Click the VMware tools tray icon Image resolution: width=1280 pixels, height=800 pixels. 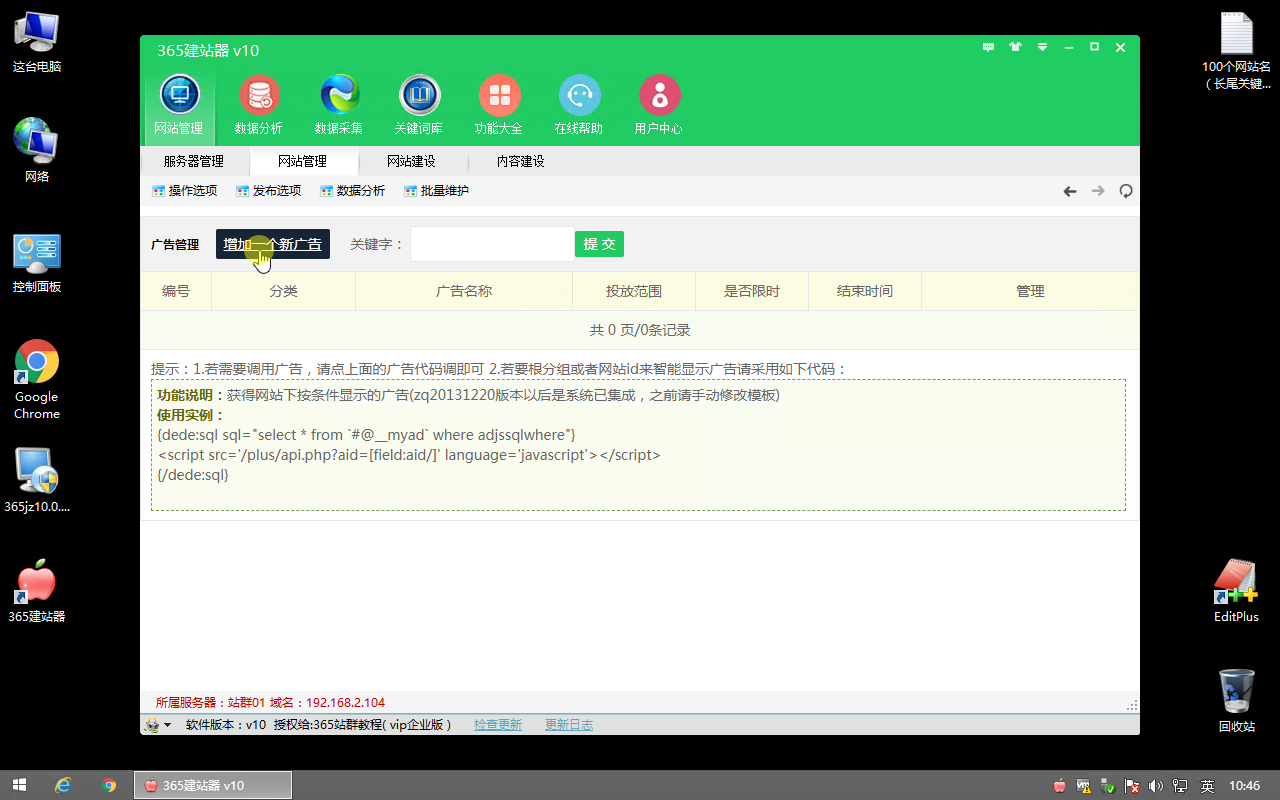pos(1084,786)
